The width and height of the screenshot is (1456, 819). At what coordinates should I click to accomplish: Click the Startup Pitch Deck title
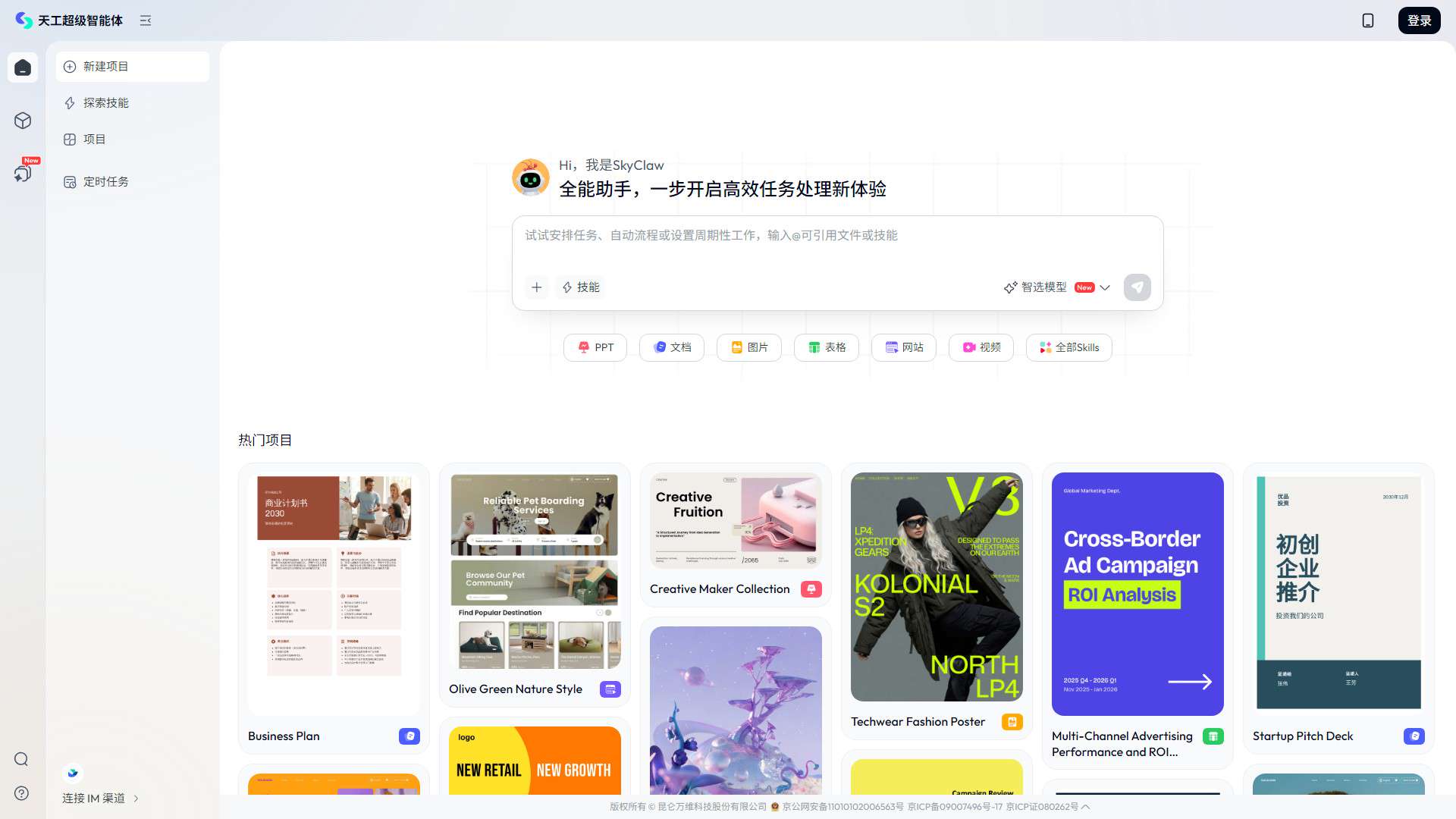(1303, 736)
